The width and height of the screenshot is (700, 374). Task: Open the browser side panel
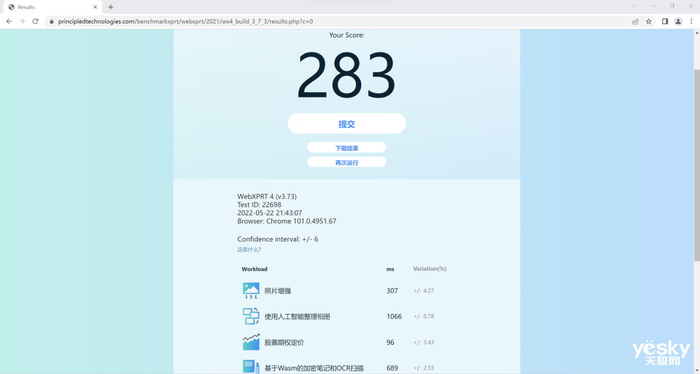(x=665, y=21)
